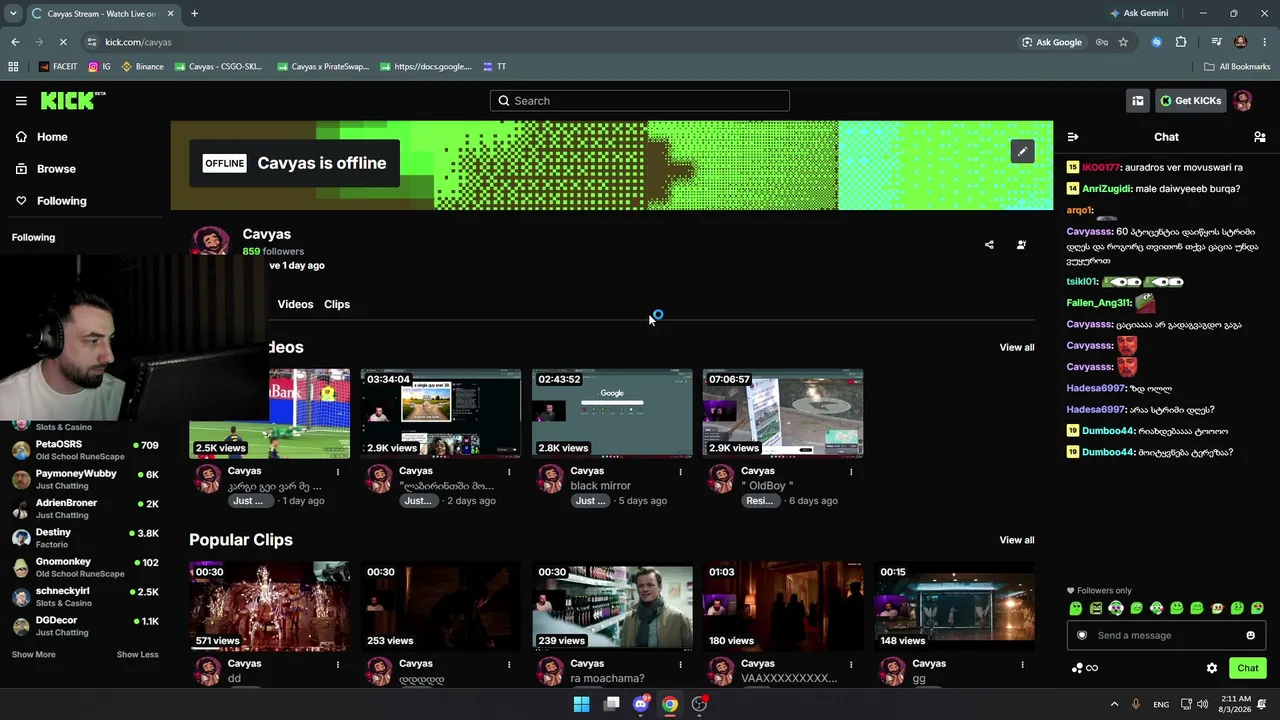View all videos link
The image size is (1280, 720).
1017,347
